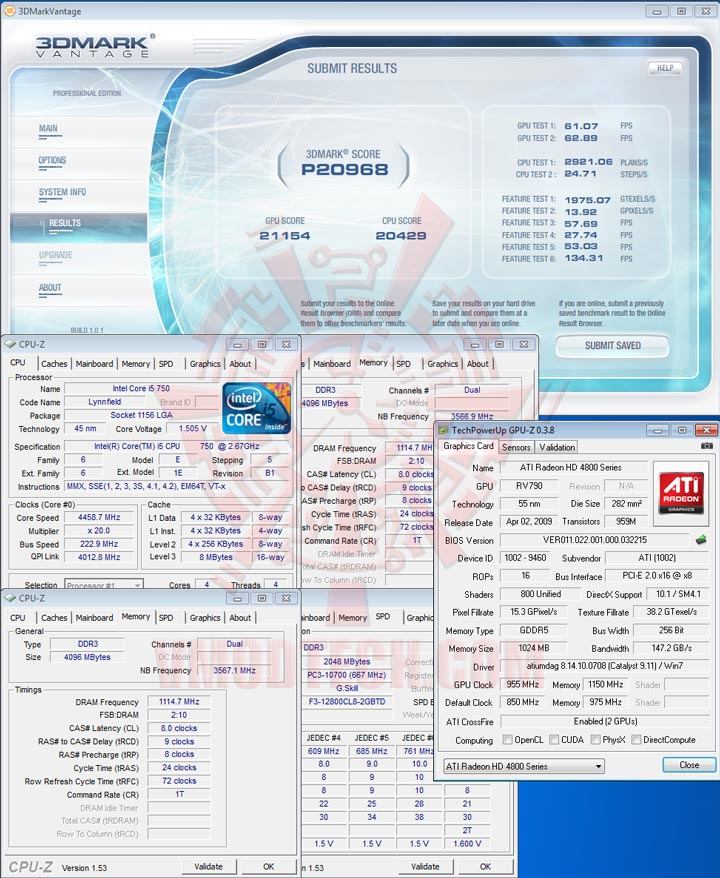Open the Processor #1 selection dropdown
The height and width of the screenshot is (878, 720).
(x=104, y=585)
